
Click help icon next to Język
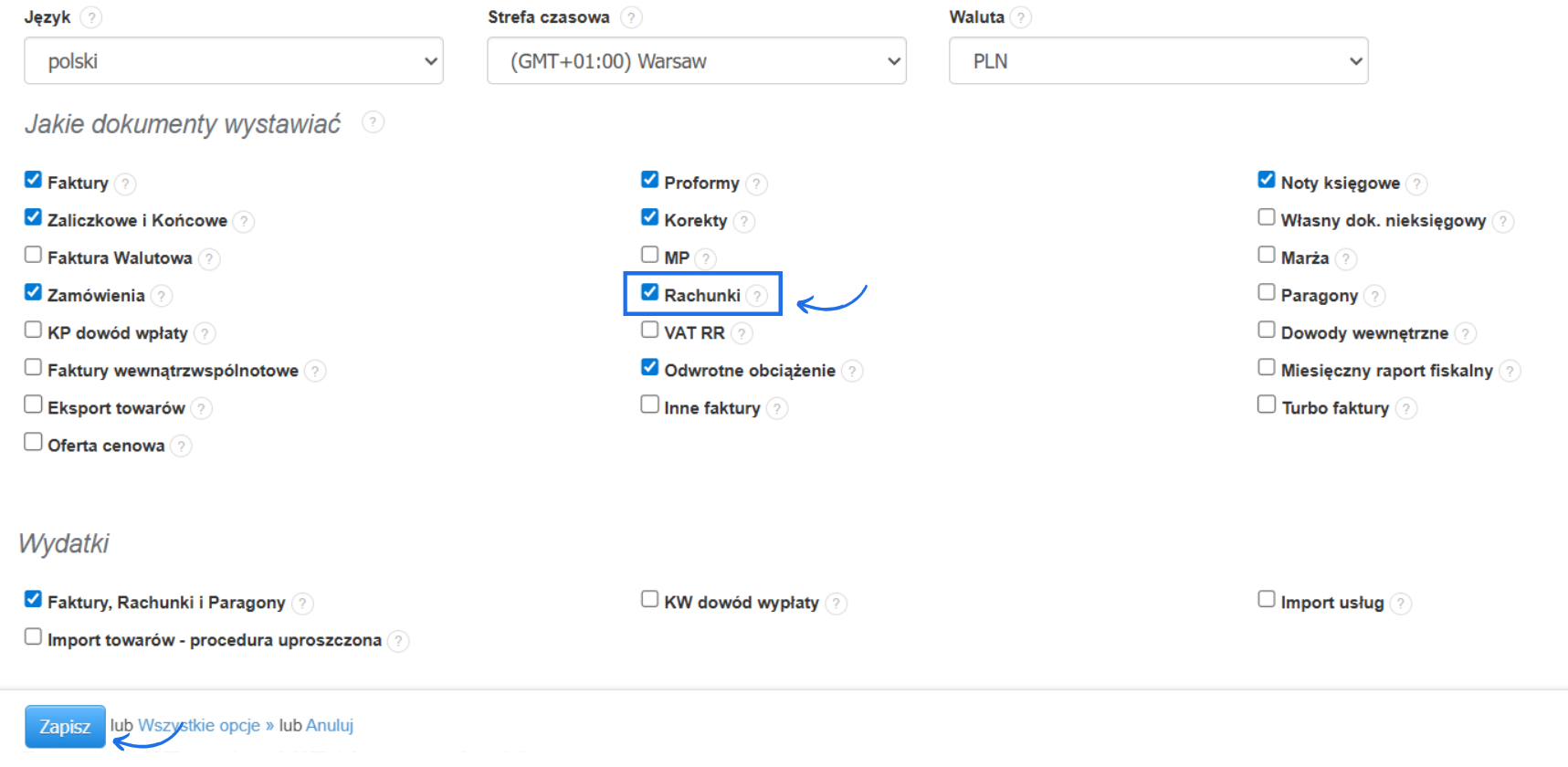click(91, 17)
